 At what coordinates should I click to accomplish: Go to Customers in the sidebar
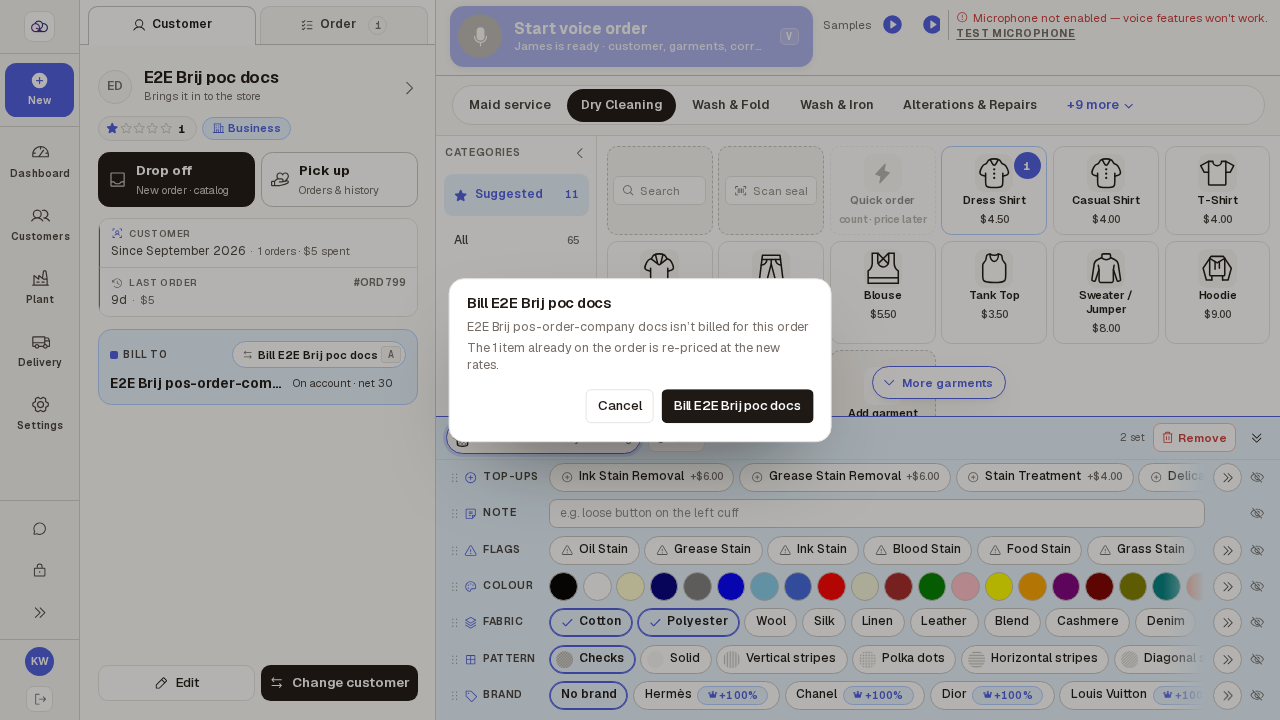coord(40,225)
